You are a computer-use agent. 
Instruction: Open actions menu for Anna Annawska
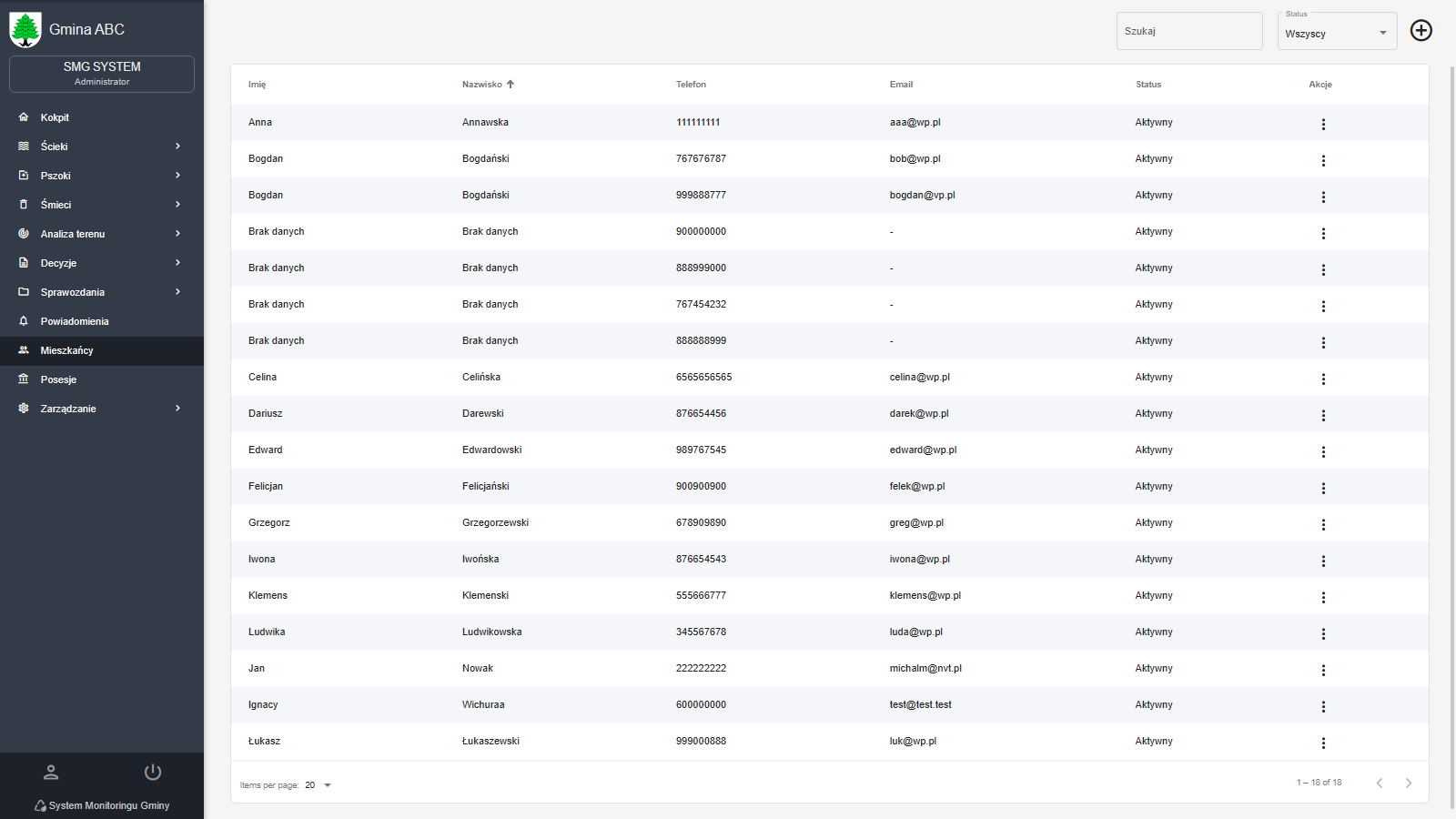[1323, 124]
